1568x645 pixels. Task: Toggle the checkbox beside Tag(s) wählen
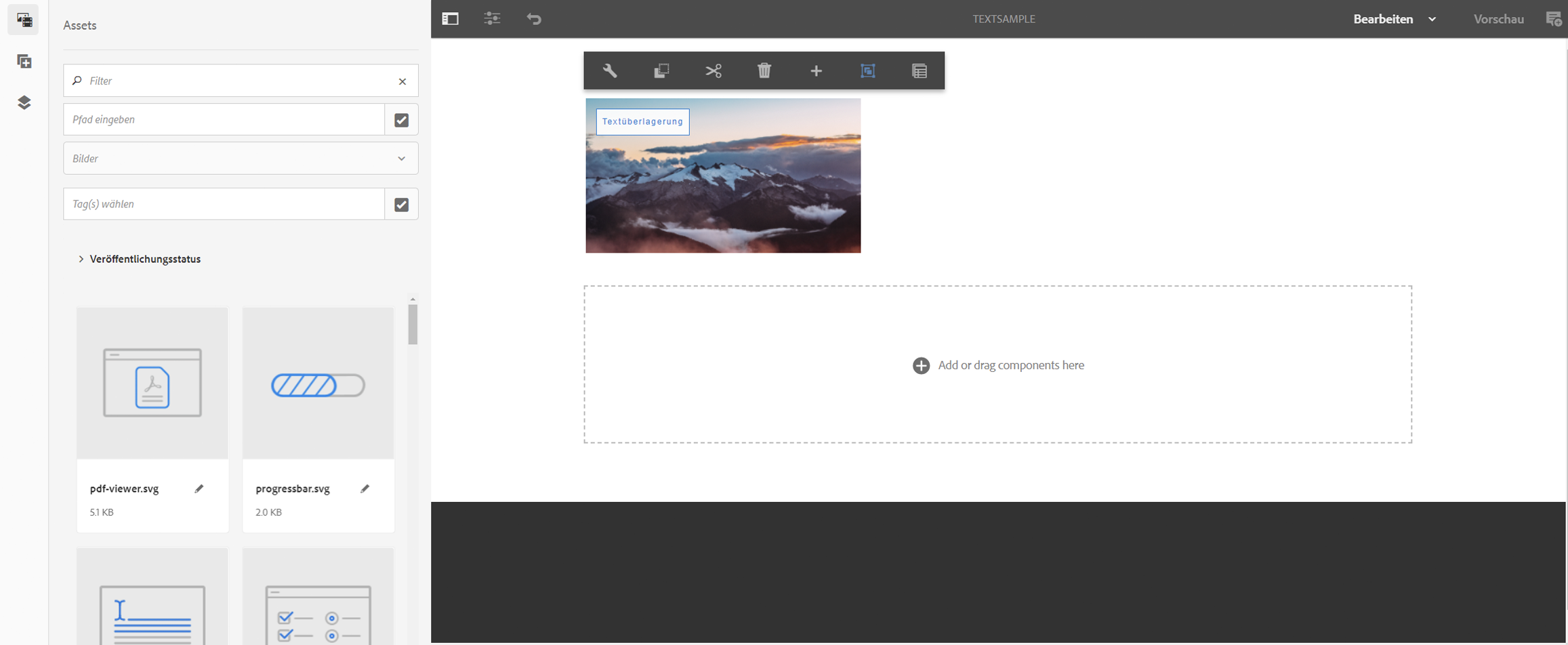coord(402,205)
